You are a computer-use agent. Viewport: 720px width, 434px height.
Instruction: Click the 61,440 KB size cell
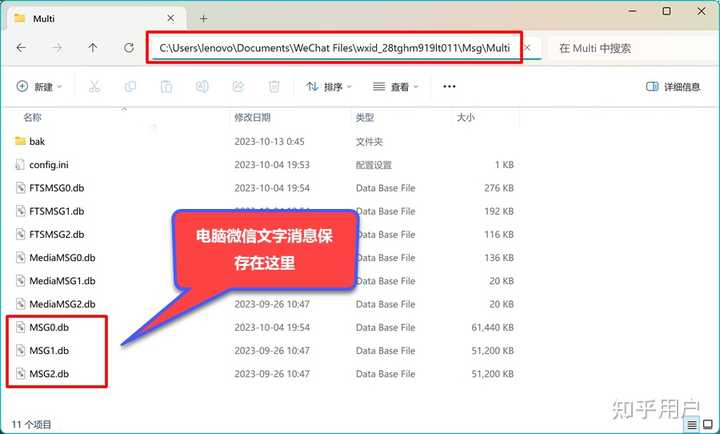click(x=492, y=327)
